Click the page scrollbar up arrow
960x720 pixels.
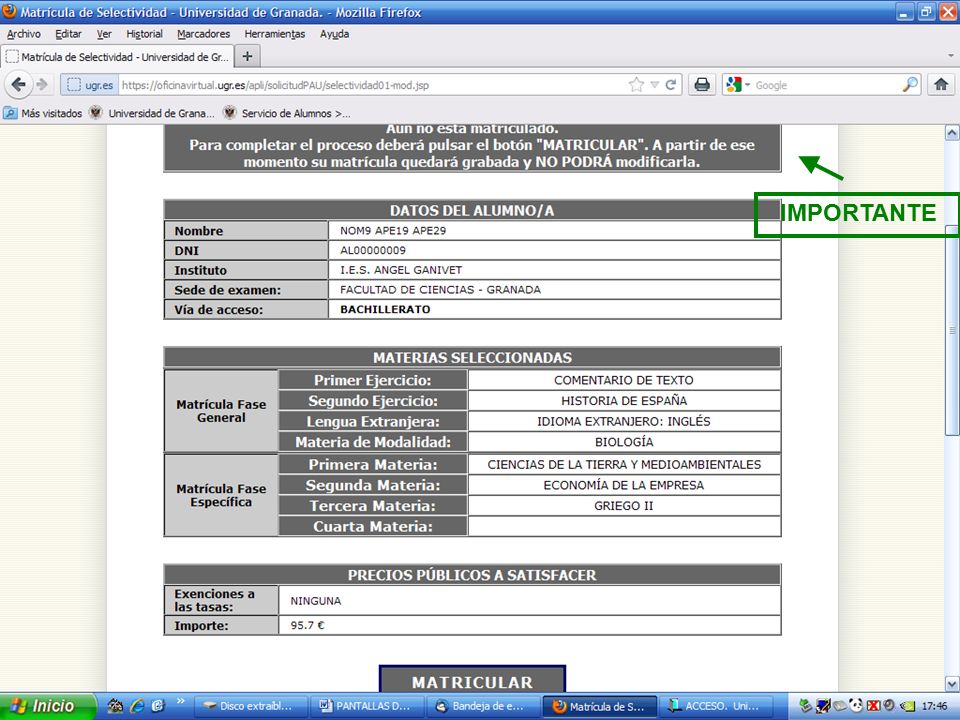point(952,132)
